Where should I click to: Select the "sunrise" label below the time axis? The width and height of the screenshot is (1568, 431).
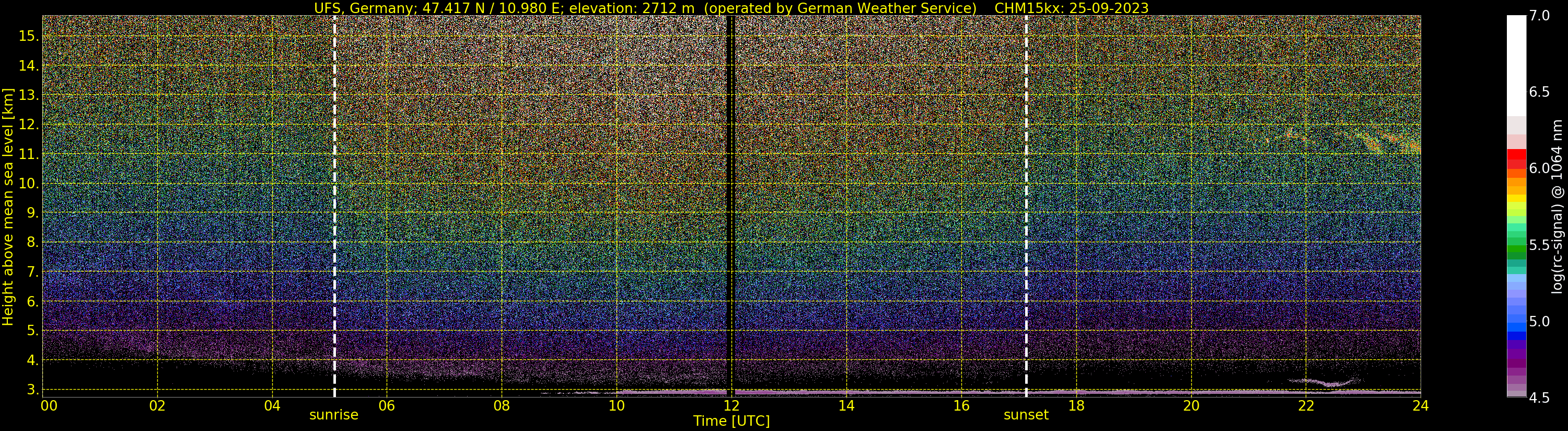point(333,415)
